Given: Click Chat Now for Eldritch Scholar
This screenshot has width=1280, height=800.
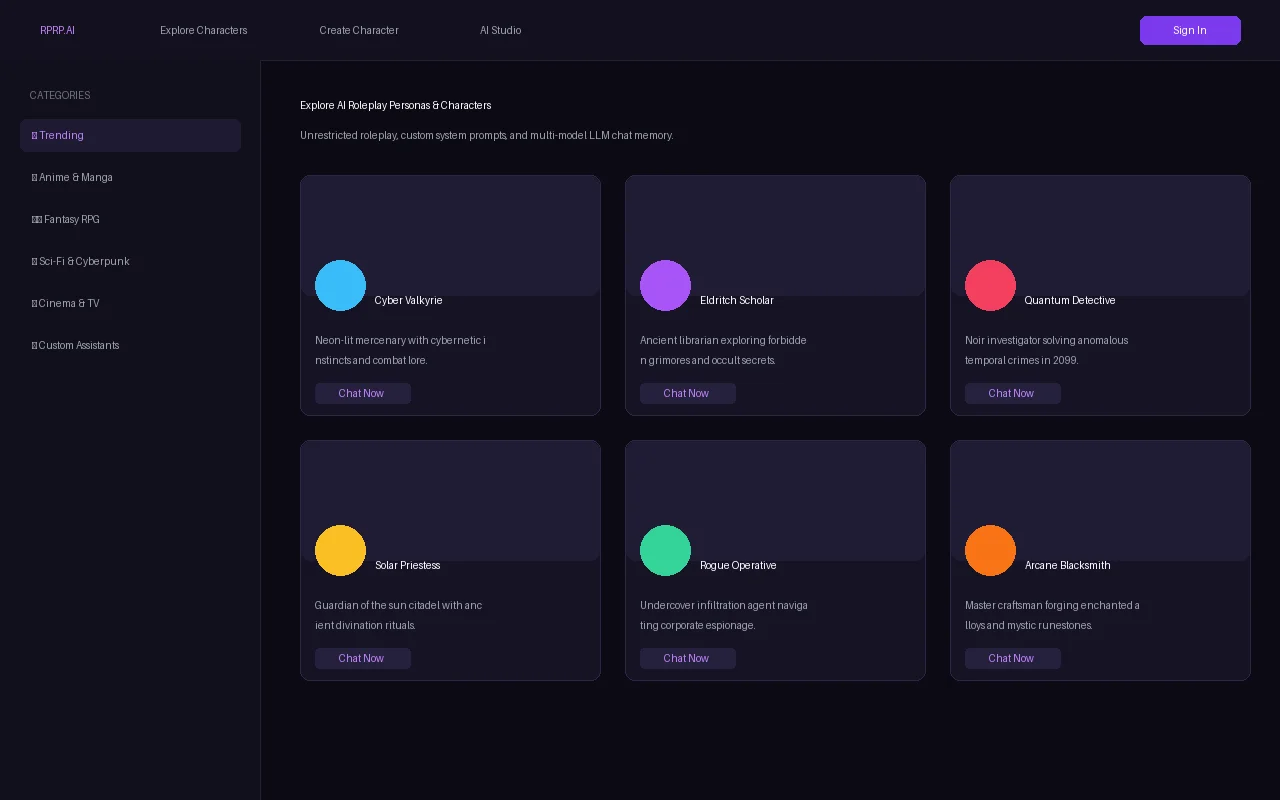Looking at the screenshot, I should pos(687,393).
